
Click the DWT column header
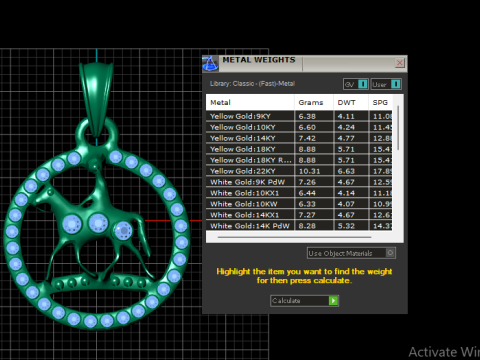click(x=351, y=102)
